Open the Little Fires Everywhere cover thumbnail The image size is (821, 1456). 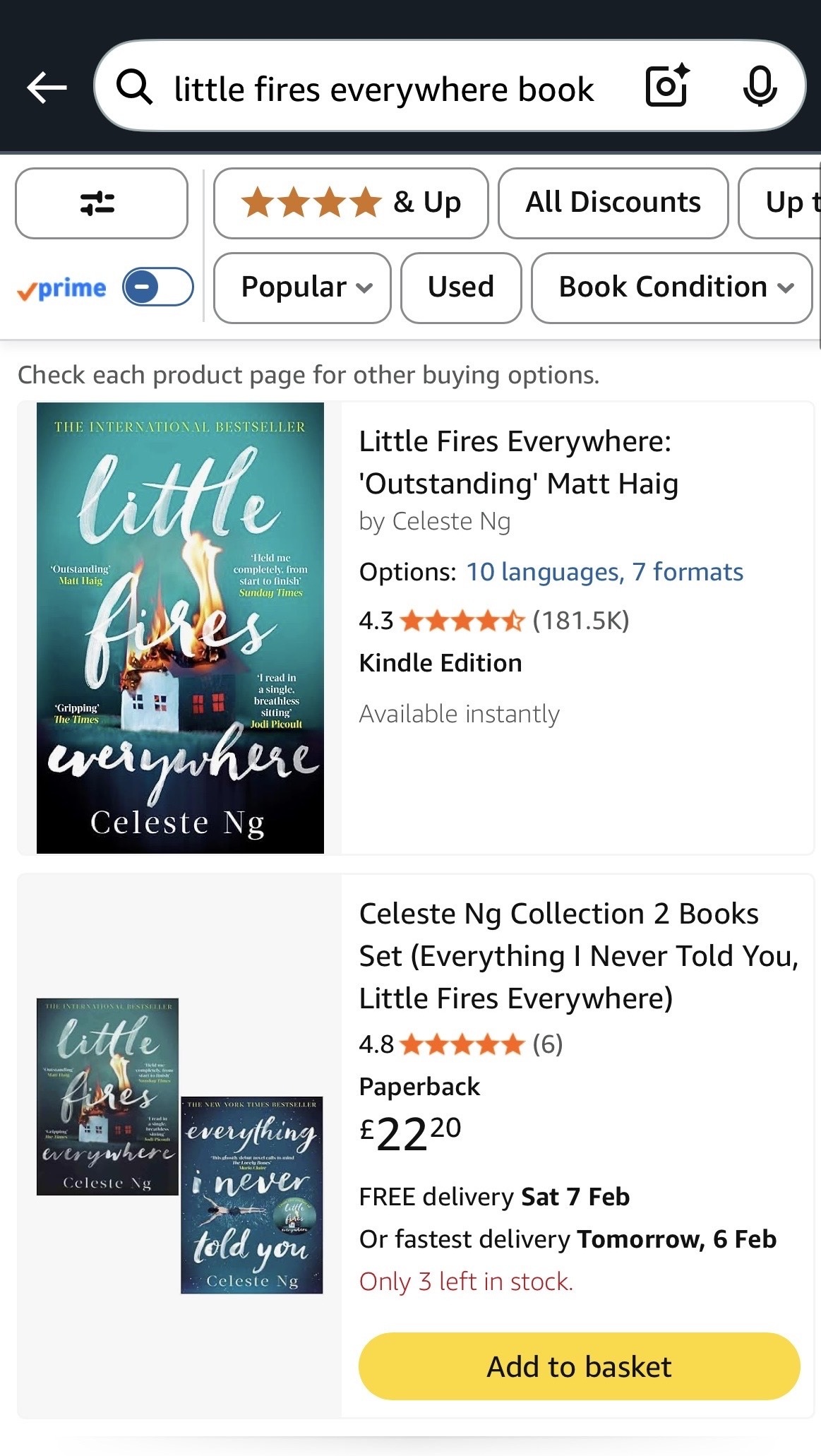[180, 627]
